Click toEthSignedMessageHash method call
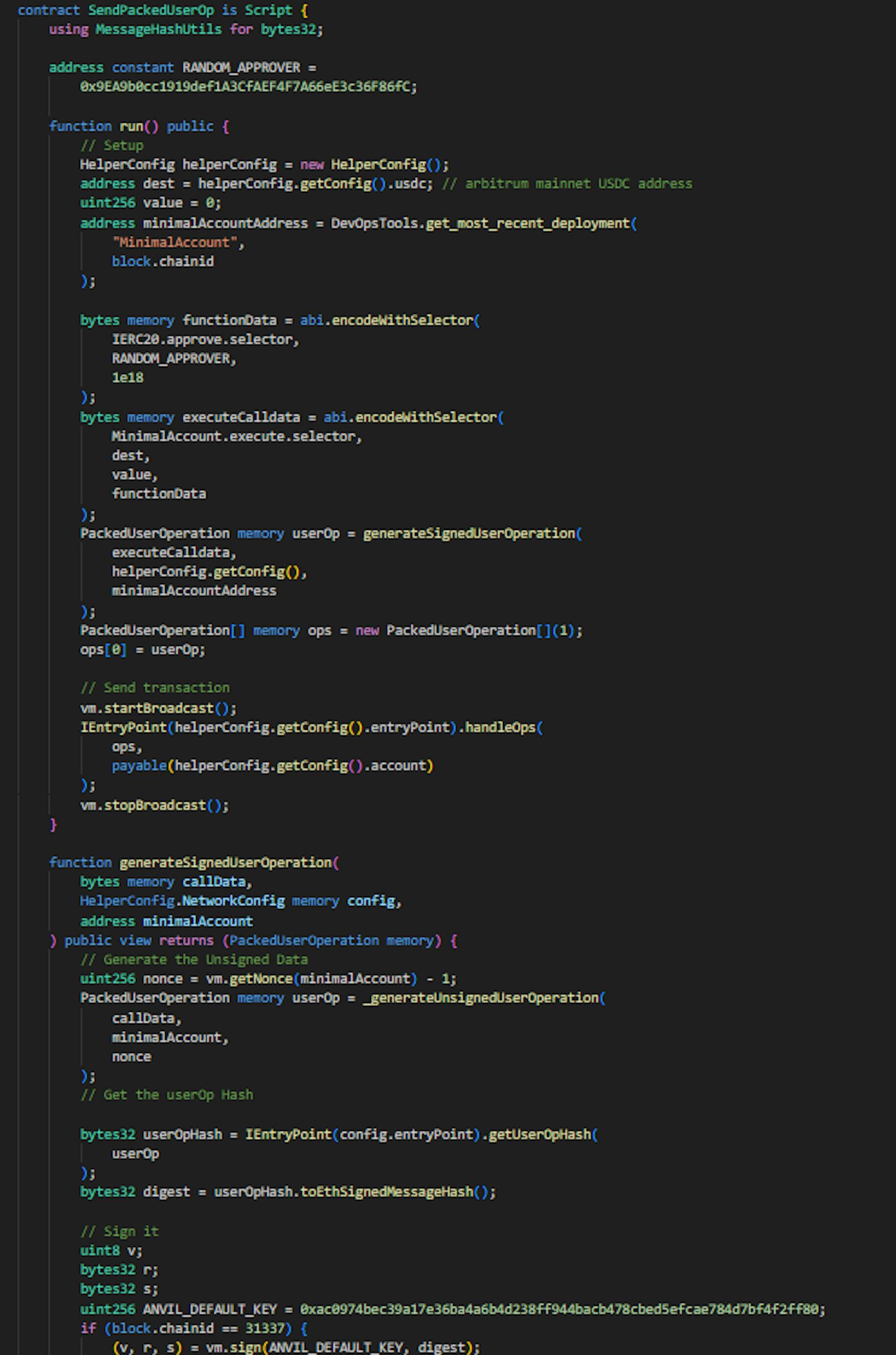896x1355 pixels. (x=386, y=1192)
